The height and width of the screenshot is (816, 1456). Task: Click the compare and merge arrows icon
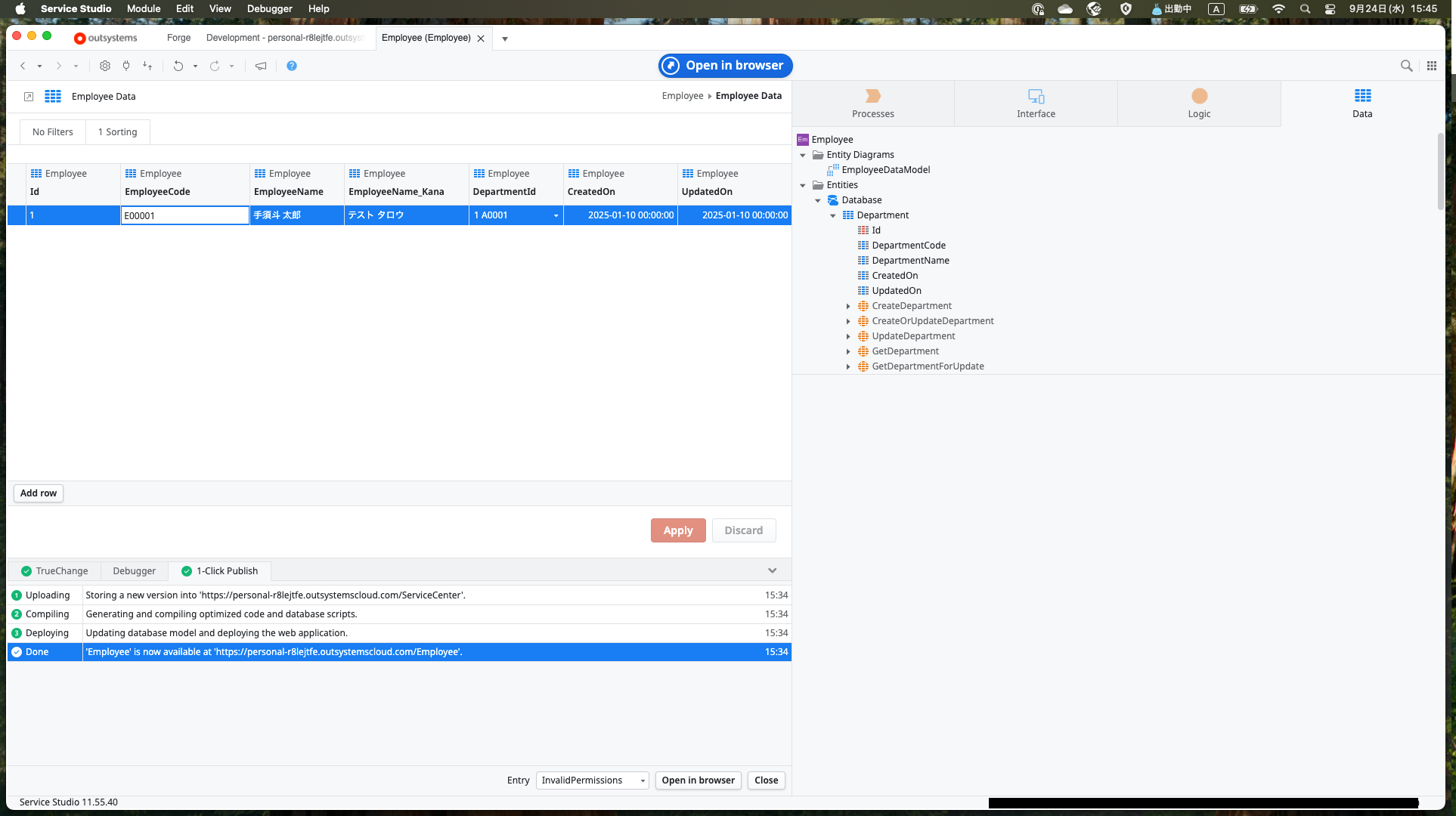pyautogui.click(x=147, y=66)
